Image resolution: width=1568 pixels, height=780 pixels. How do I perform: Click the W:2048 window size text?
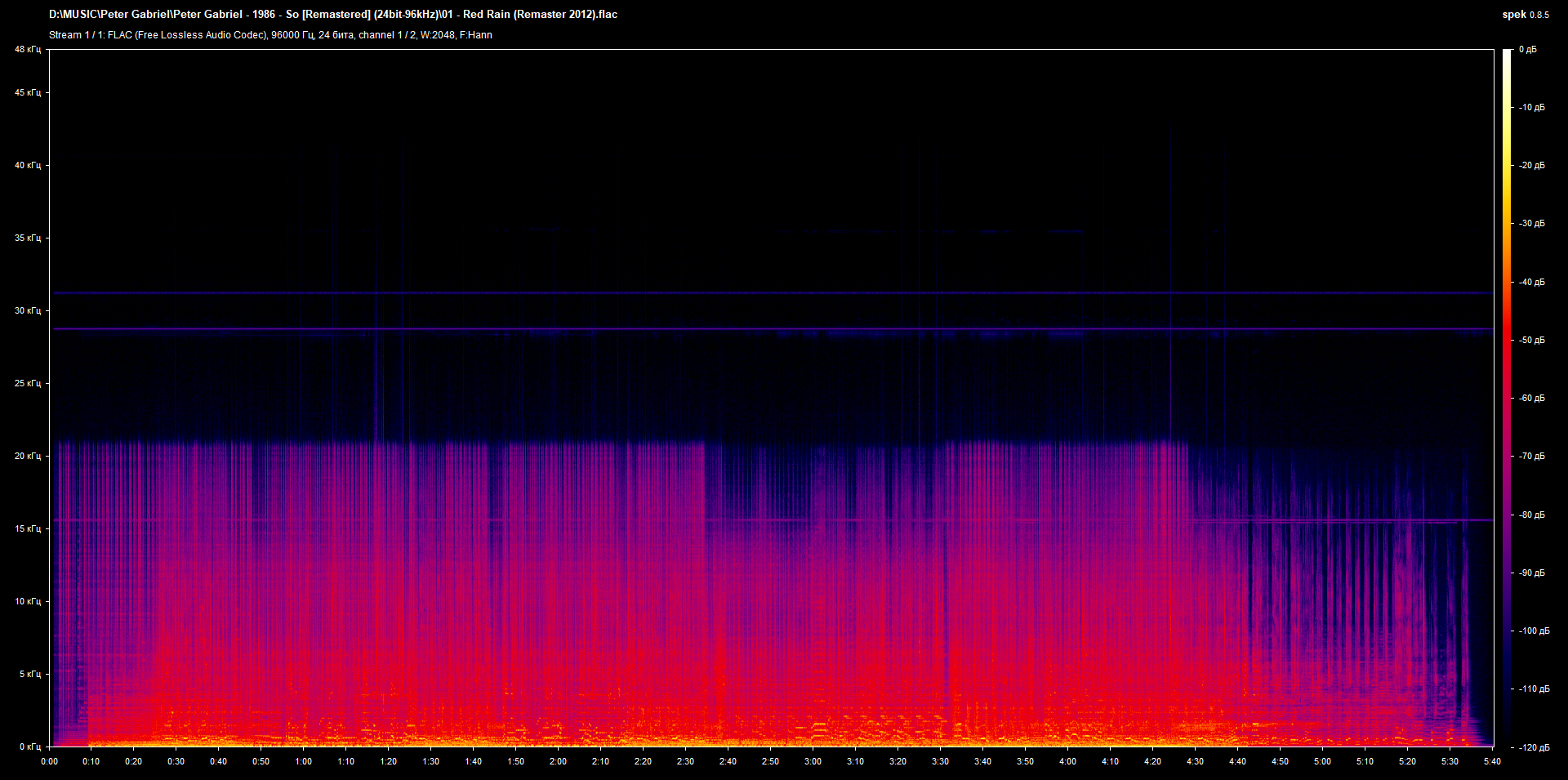[x=439, y=35]
